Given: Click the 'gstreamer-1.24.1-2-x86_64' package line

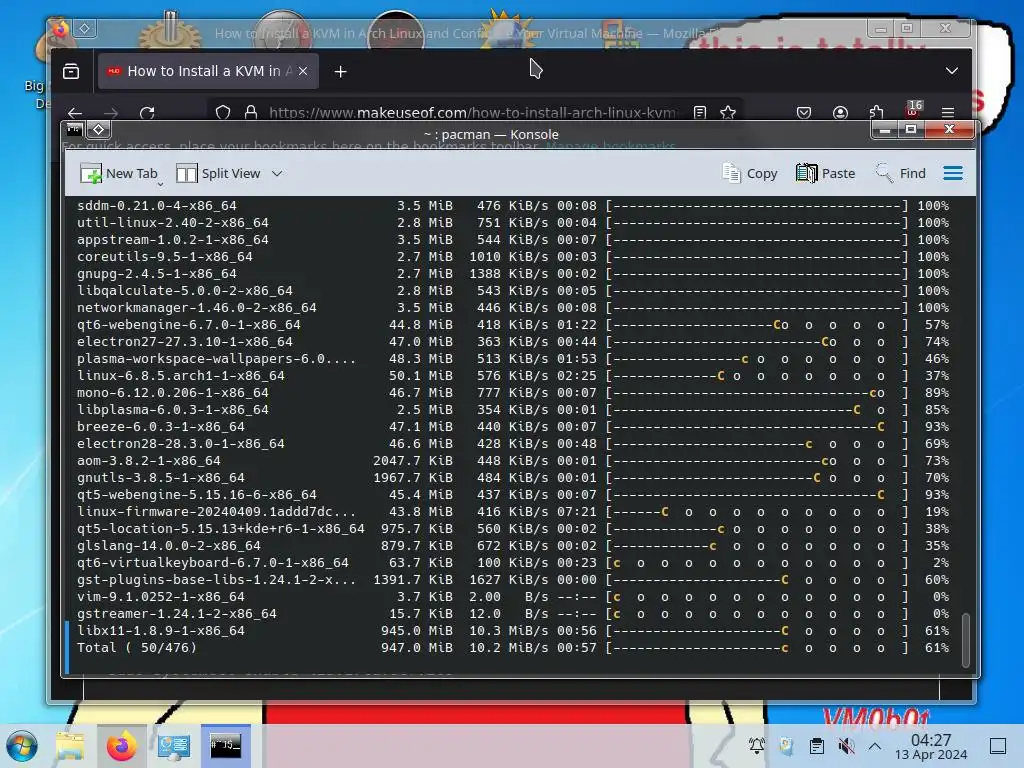Looking at the screenshot, I should pyautogui.click(x=513, y=614).
